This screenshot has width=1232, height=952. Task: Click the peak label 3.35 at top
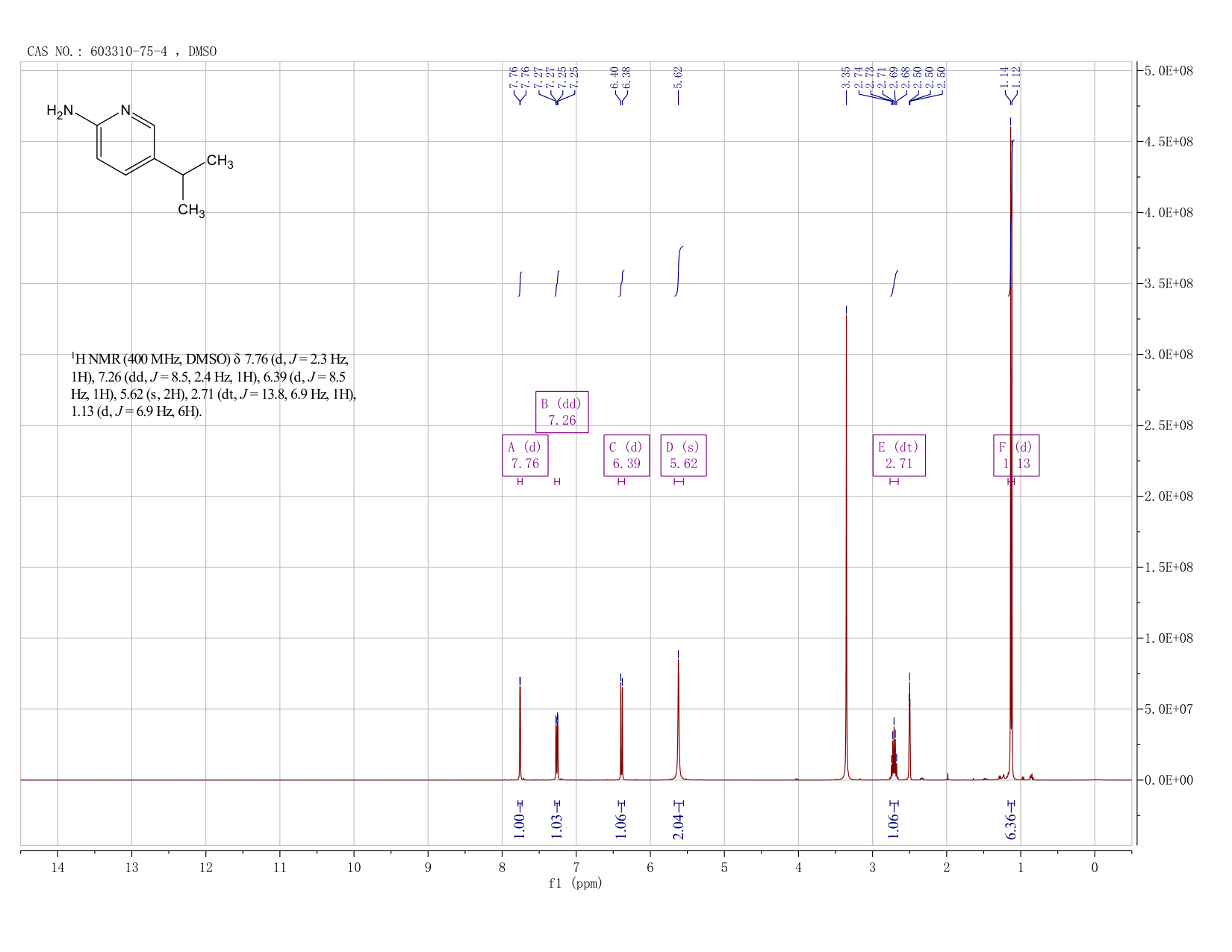pos(846,77)
